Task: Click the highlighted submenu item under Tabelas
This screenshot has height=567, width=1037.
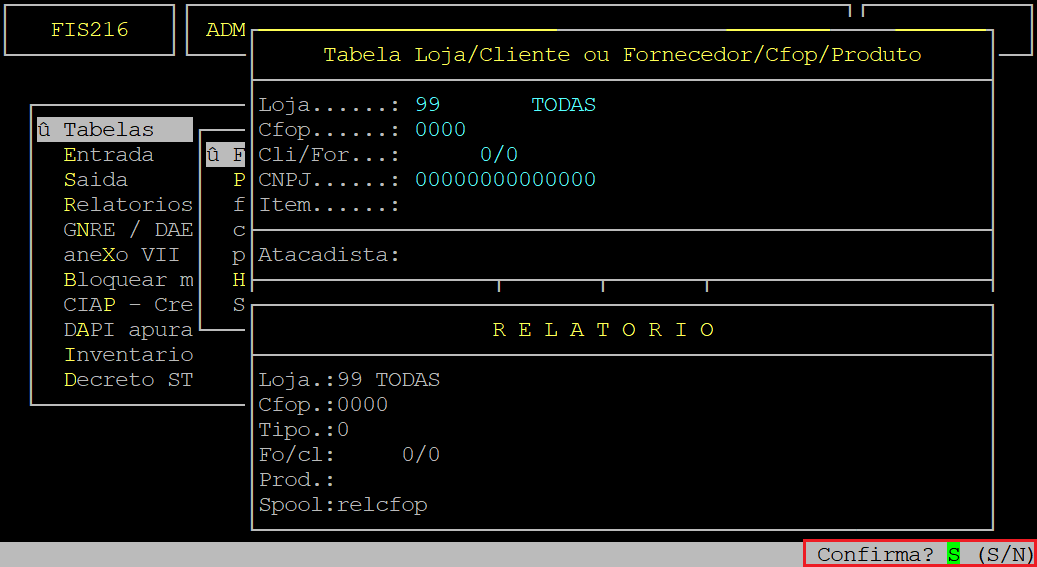Action: click(x=226, y=155)
